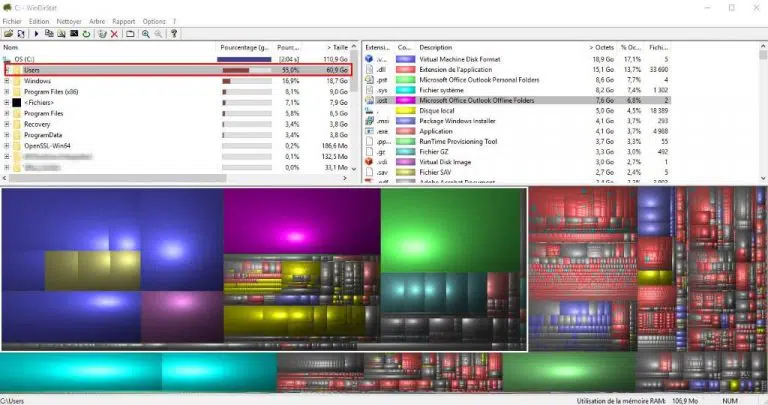This screenshot has height=405, width=768.
Task: Open the Nettoyer menu
Action: click(x=69, y=22)
